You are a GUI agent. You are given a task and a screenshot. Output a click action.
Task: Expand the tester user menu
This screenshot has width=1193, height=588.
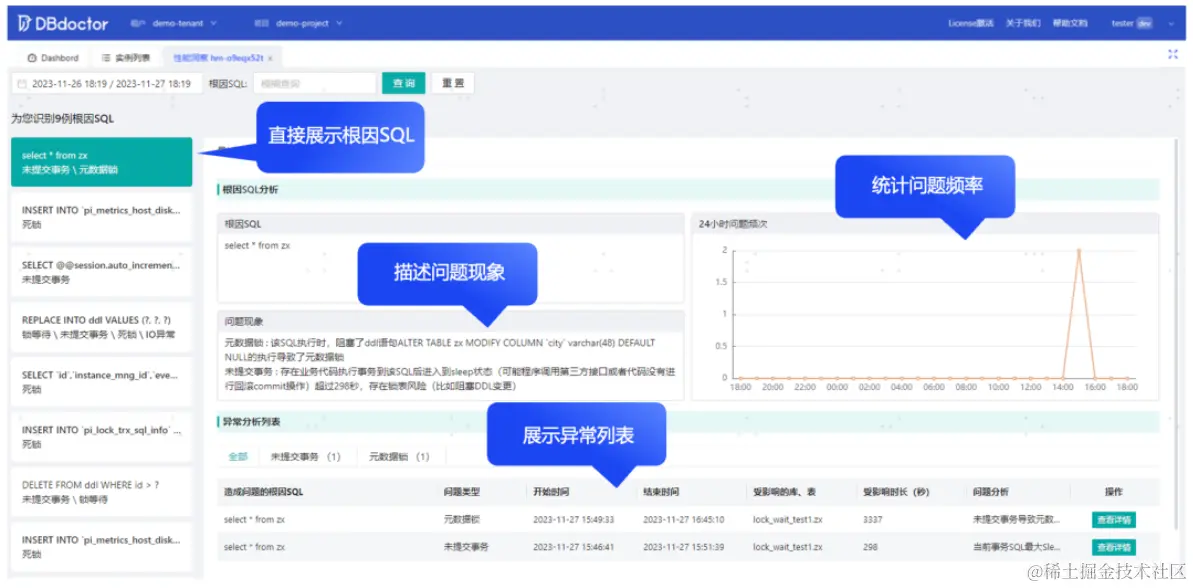tap(1143, 24)
